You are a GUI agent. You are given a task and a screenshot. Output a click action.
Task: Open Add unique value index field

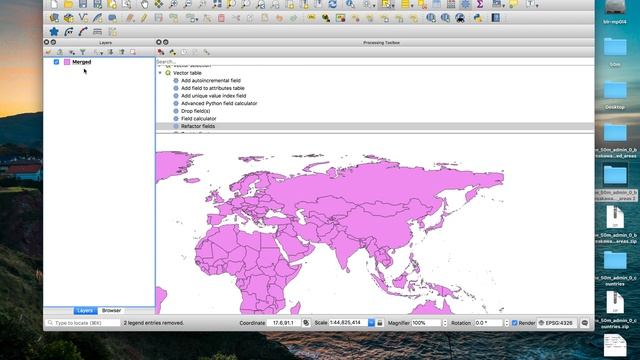213,96
